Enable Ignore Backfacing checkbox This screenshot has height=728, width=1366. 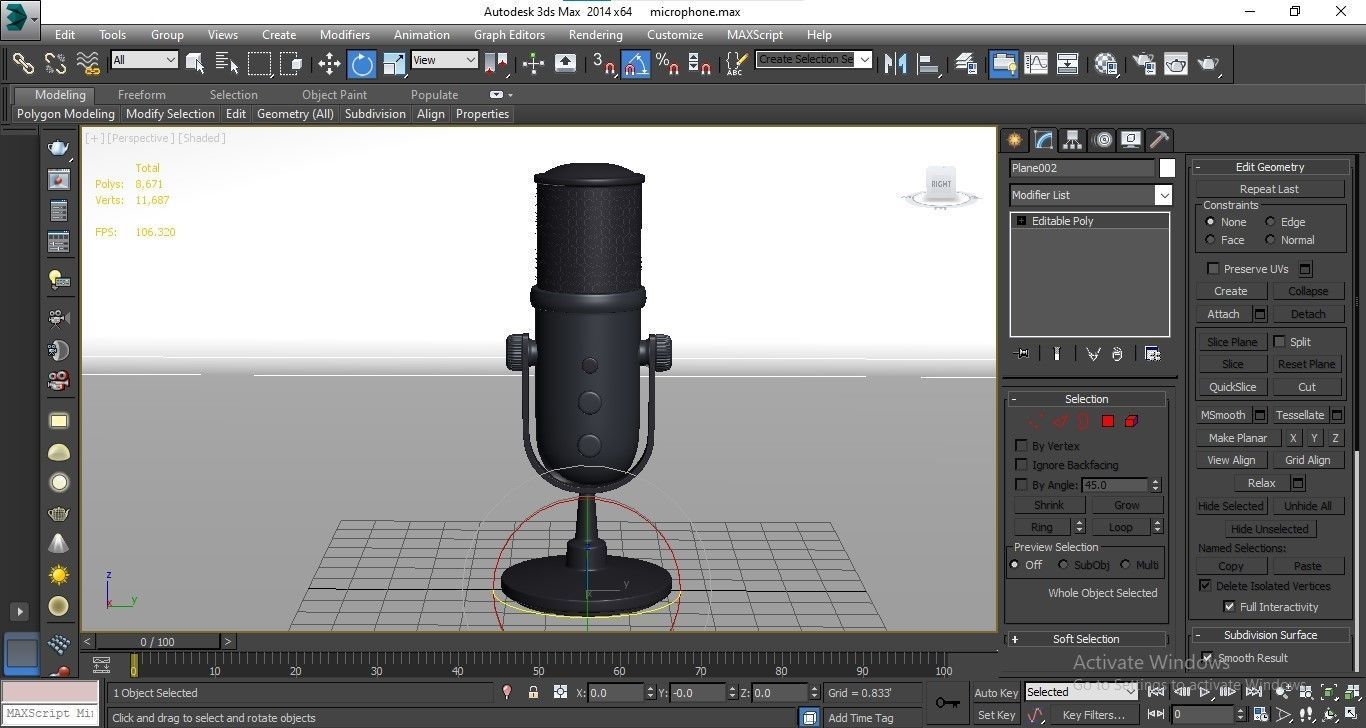click(1021, 465)
